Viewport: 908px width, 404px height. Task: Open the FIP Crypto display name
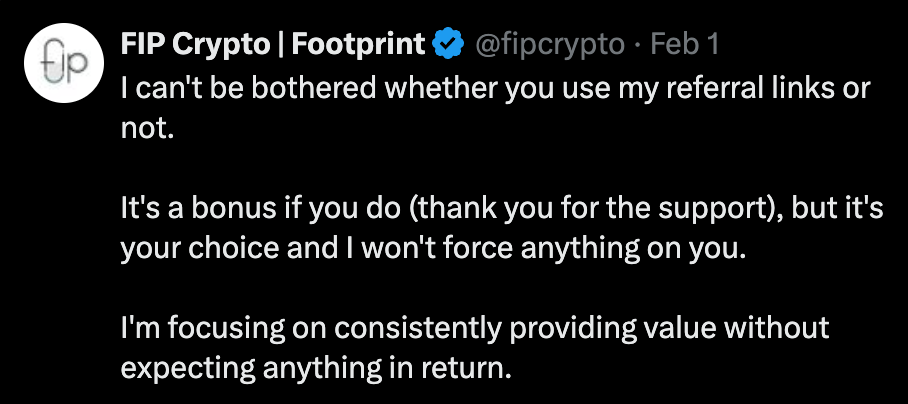click(272, 45)
